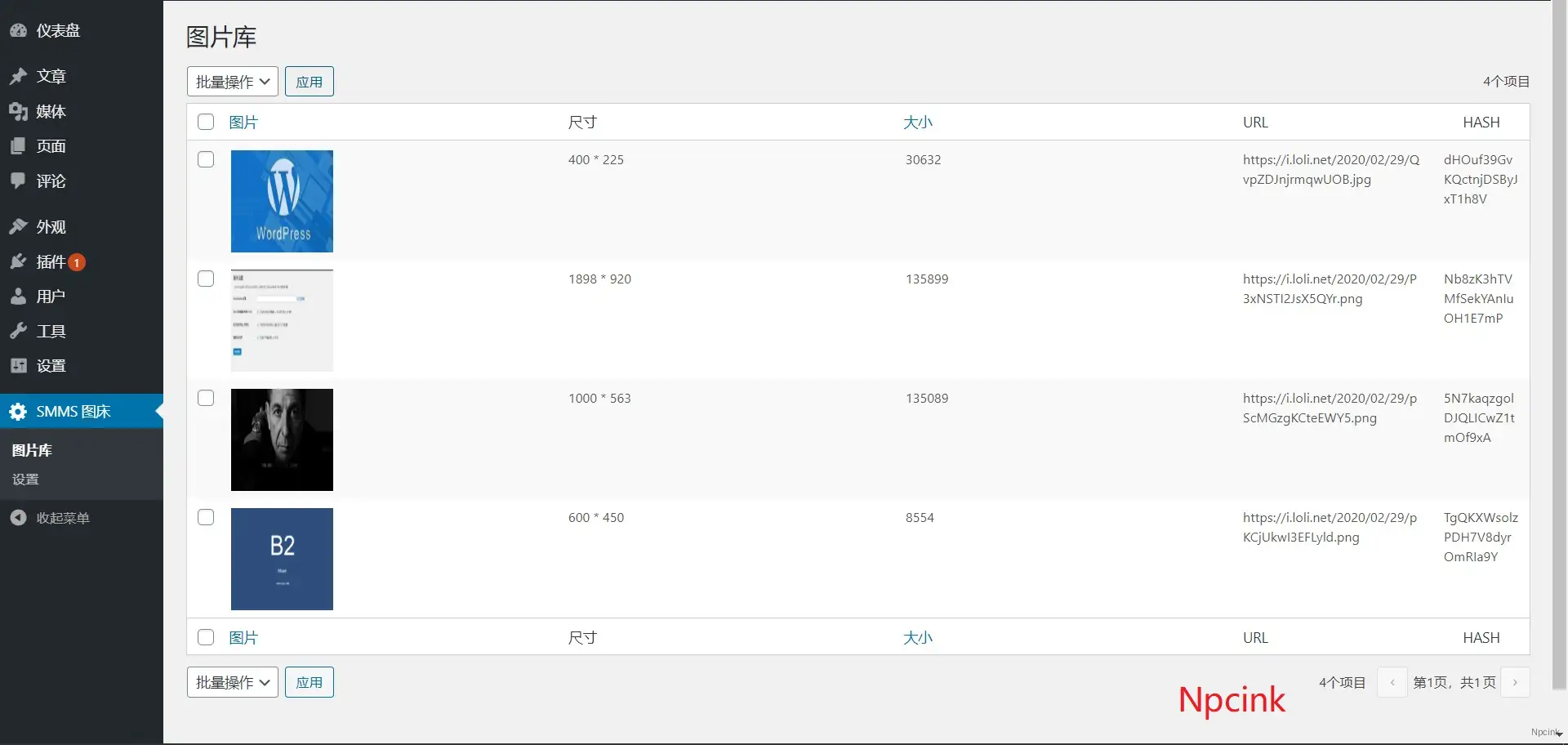
Task: Select the 页面 menu item in sidebar
Action: (x=51, y=146)
